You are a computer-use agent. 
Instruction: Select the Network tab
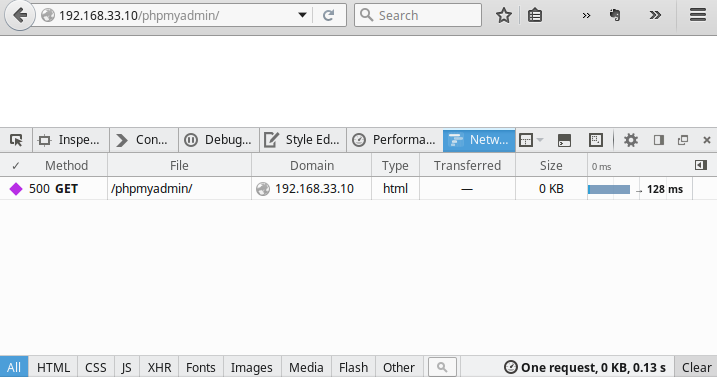[x=479, y=140]
